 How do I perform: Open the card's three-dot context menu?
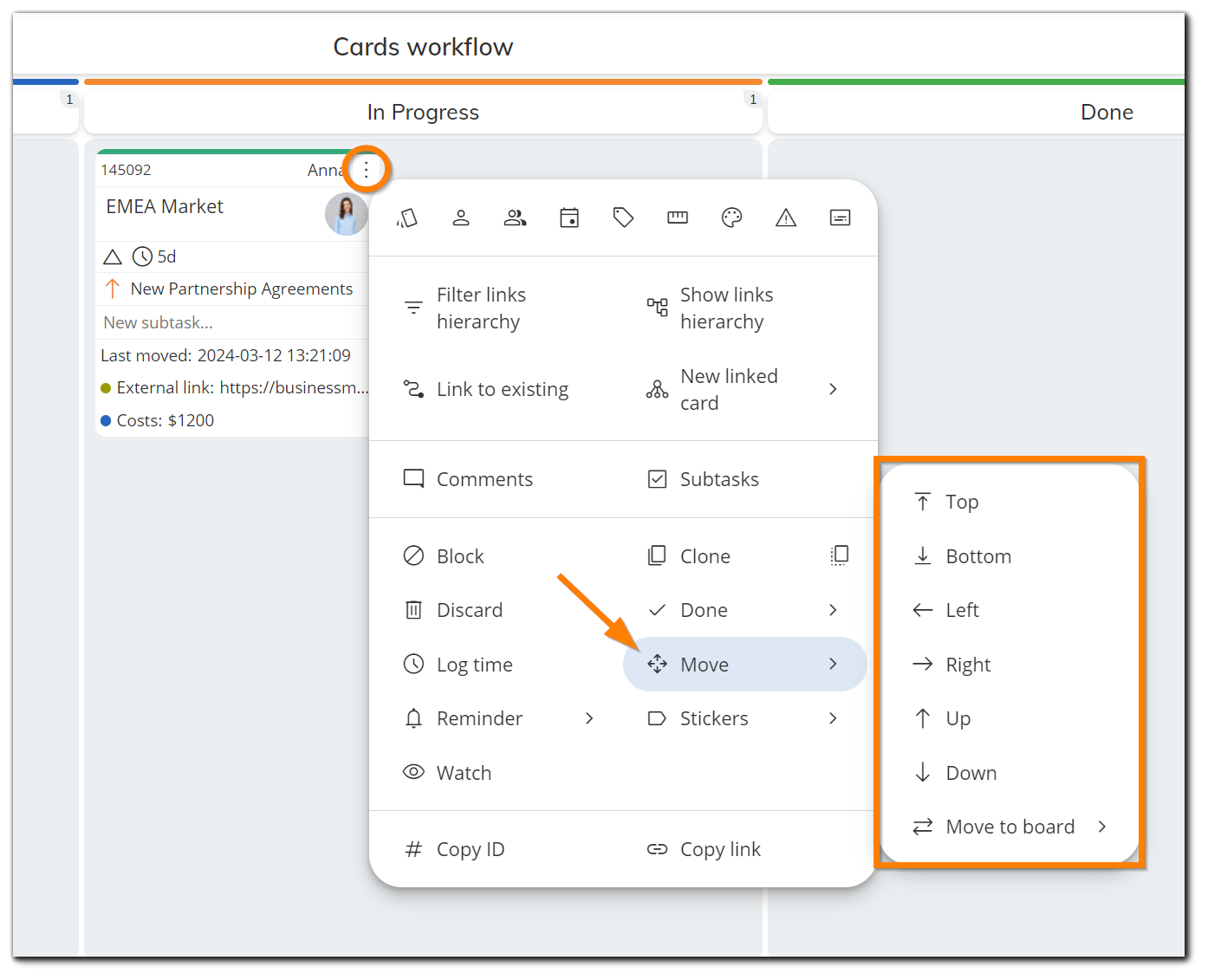click(x=367, y=170)
